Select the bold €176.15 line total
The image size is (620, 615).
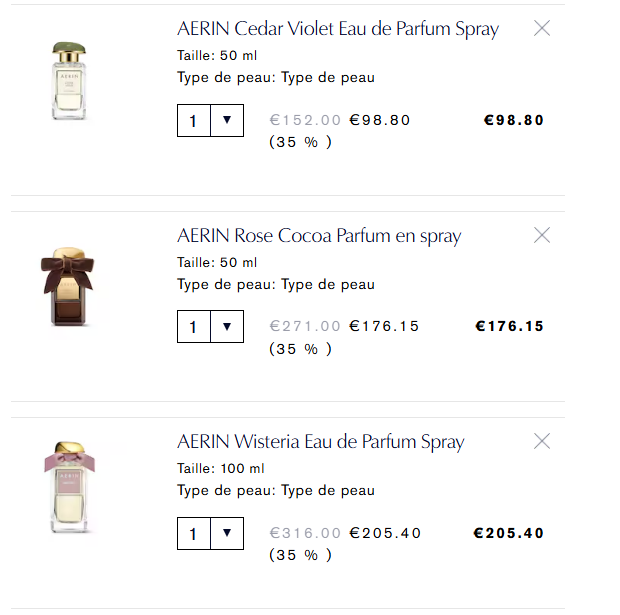pos(509,326)
